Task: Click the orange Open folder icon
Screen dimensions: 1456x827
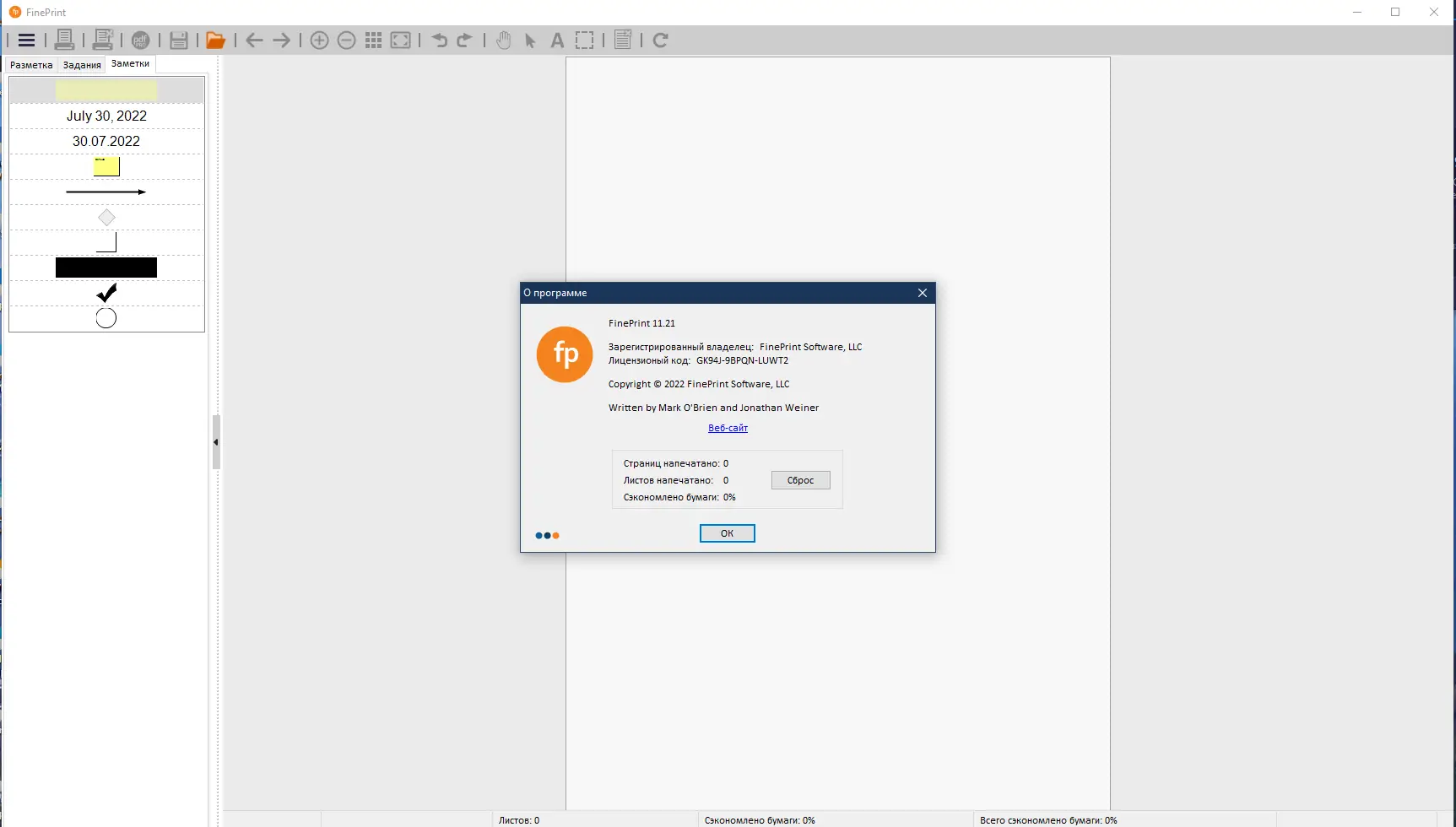Action: click(215, 40)
